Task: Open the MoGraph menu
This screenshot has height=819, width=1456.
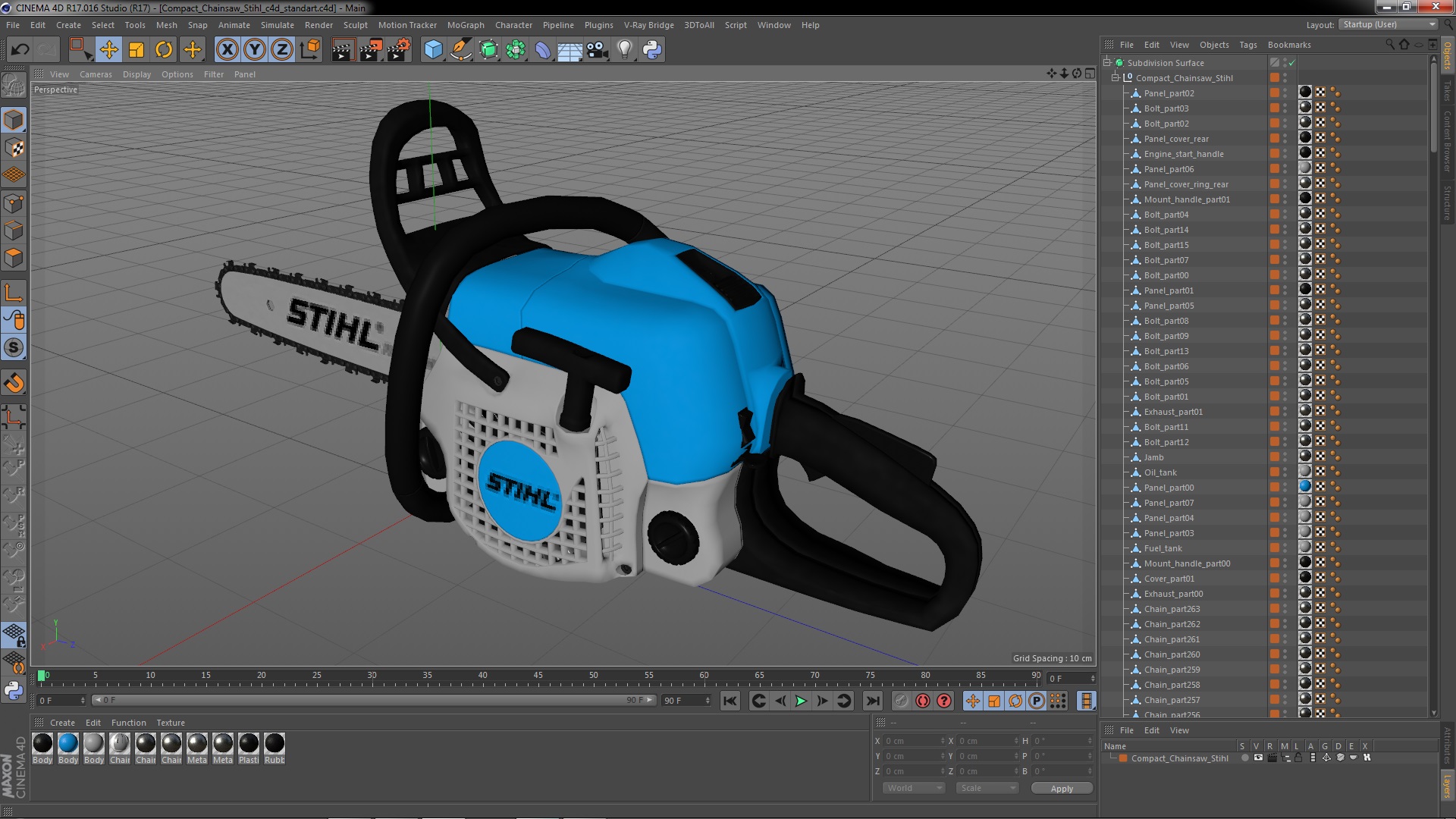Action: [x=466, y=25]
